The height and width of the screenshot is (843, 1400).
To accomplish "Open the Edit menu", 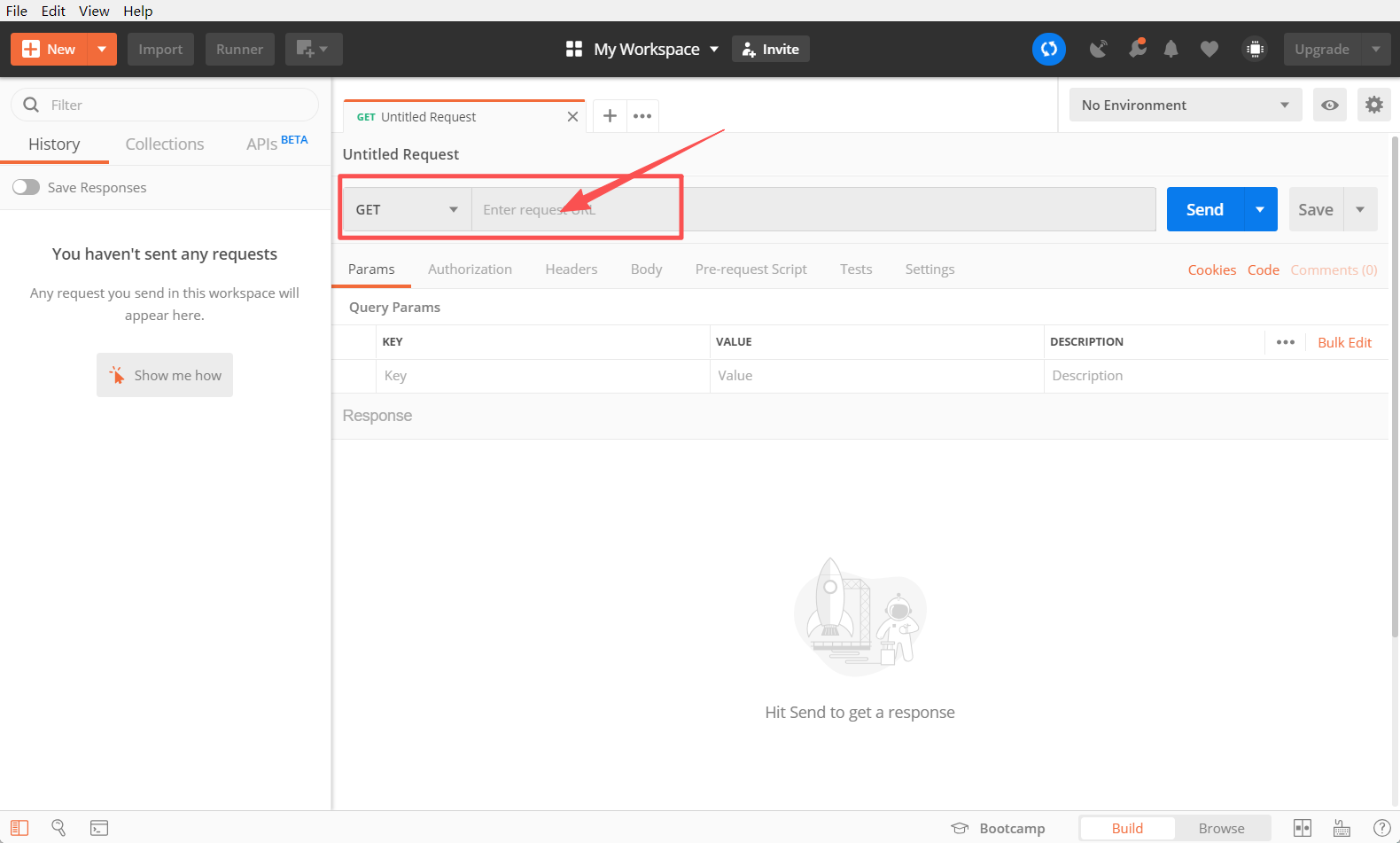I will 53,11.
